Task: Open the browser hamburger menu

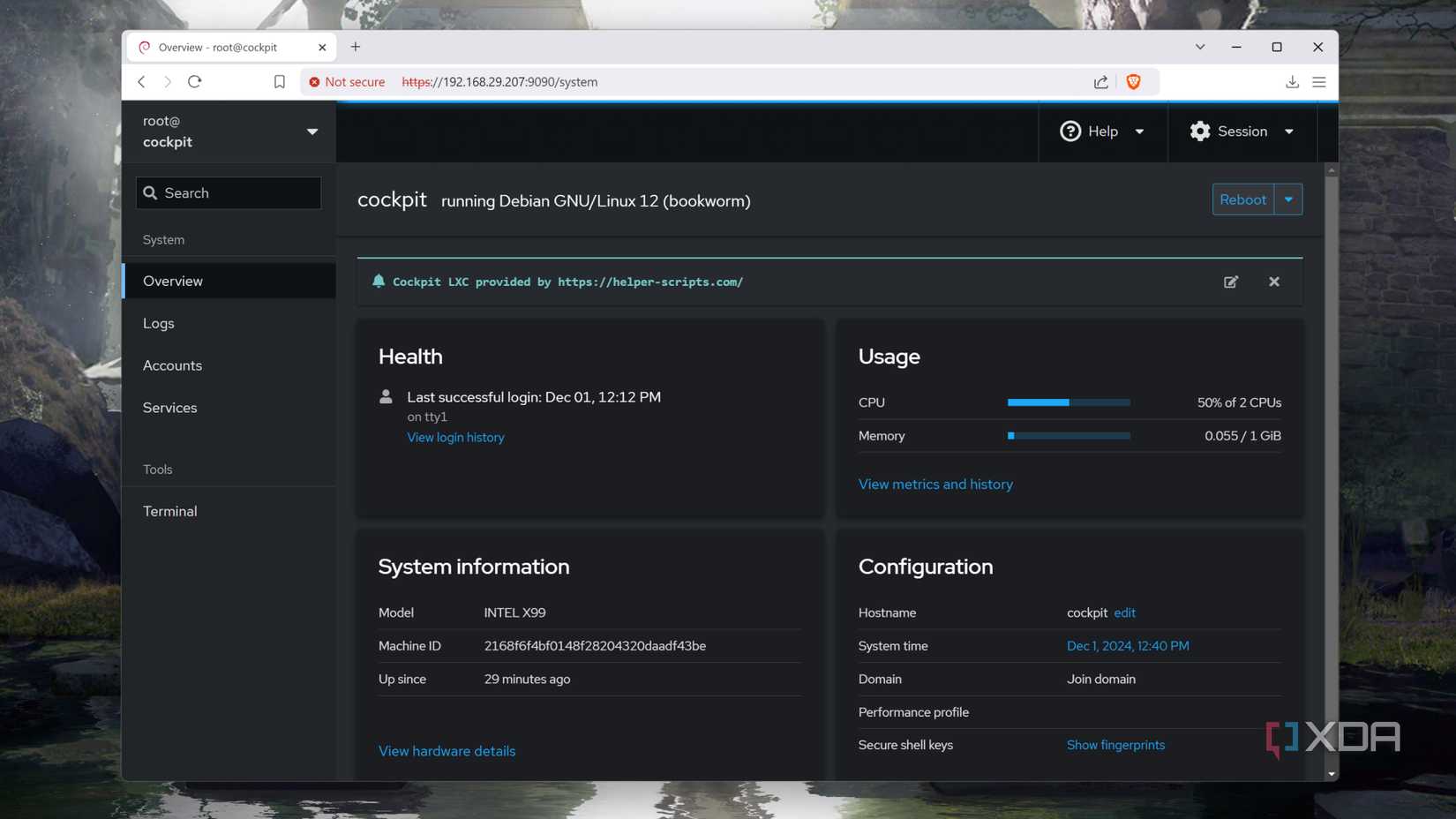Action: (1319, 82)
